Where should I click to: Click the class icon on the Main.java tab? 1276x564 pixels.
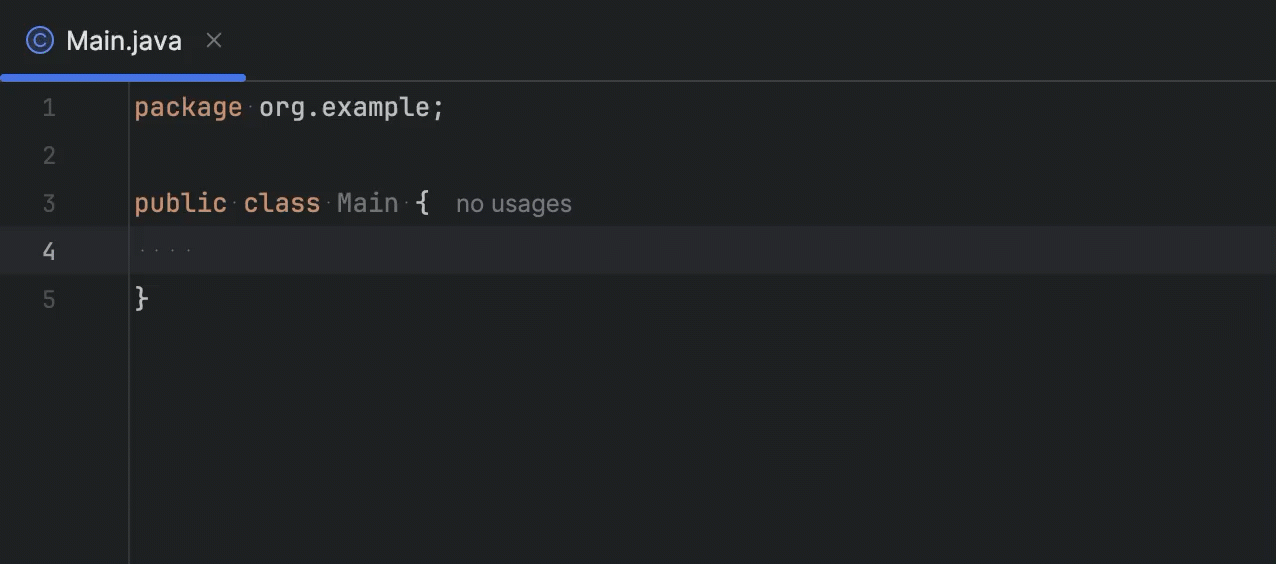point(39,41)
